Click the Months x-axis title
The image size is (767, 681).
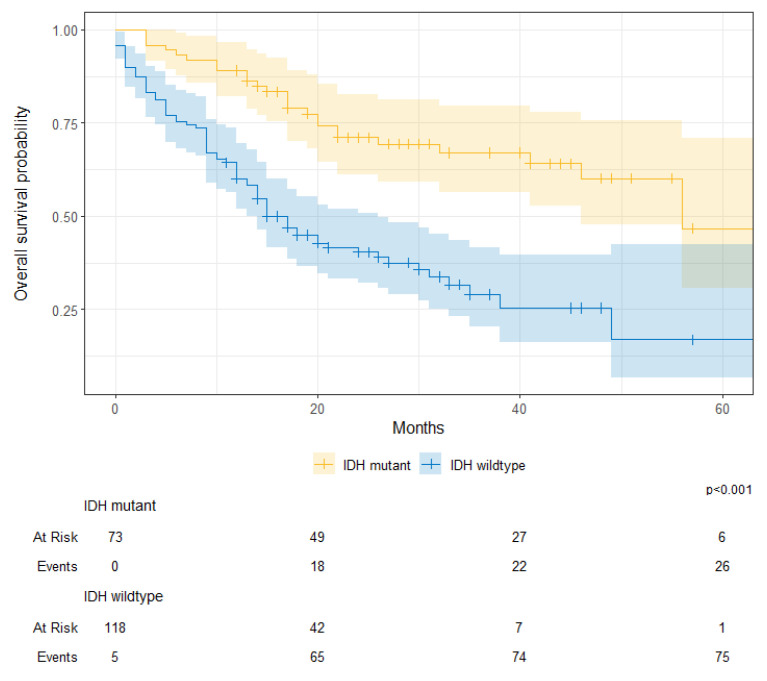coord(418,428)
